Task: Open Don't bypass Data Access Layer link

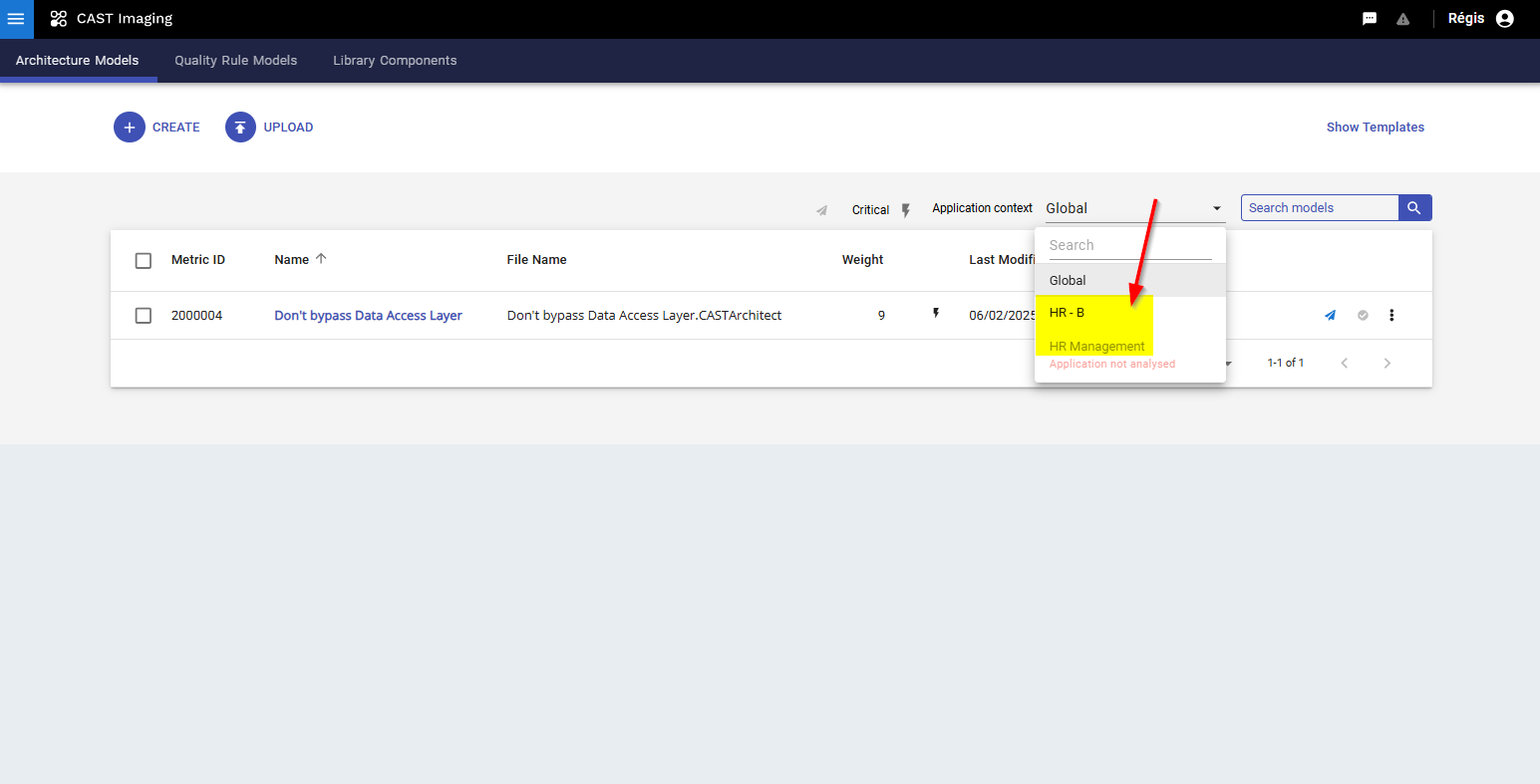Action: point(369,316)
